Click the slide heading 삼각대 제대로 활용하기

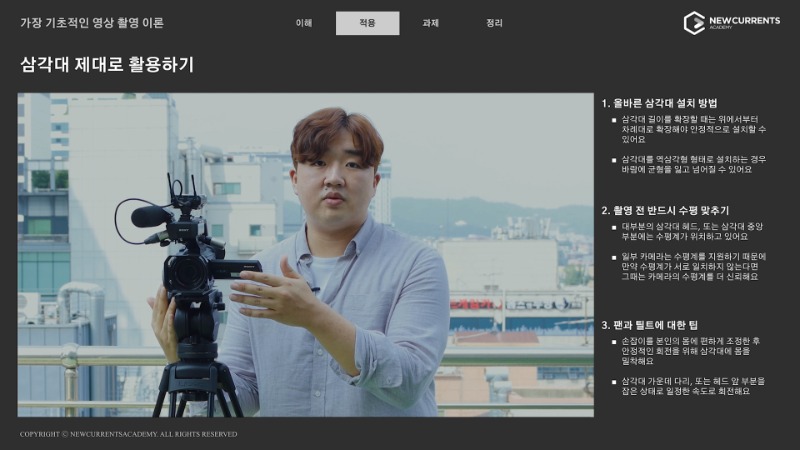pos(107,65)
